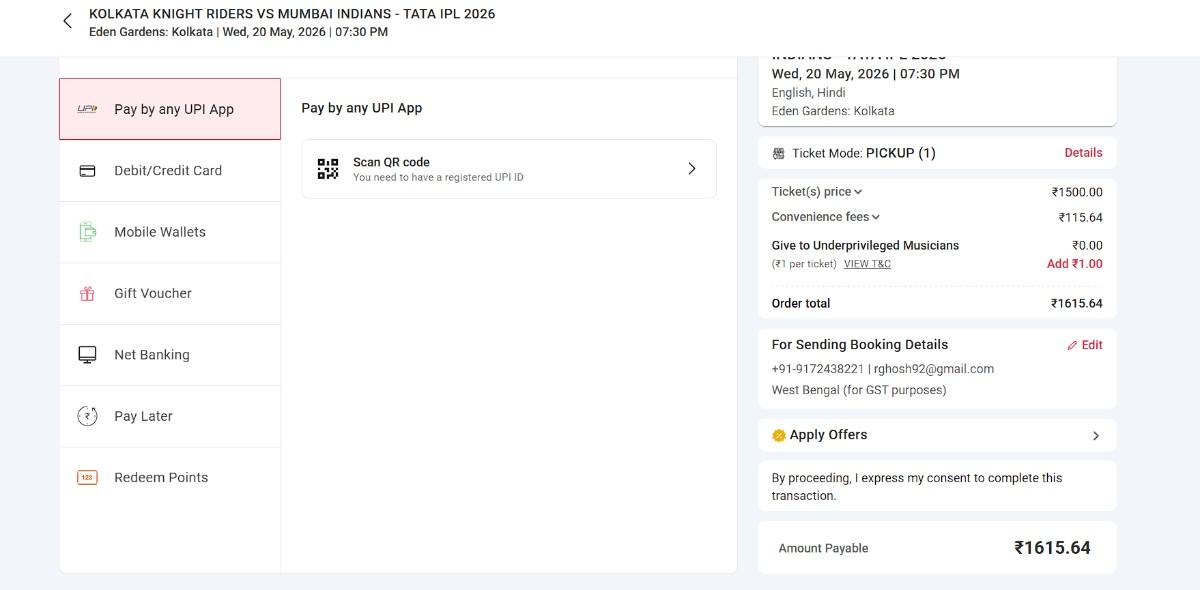This screenshot has width=1200, height=590.
Task: Click the Gift Voucher present icon
Action: point(87,294)
